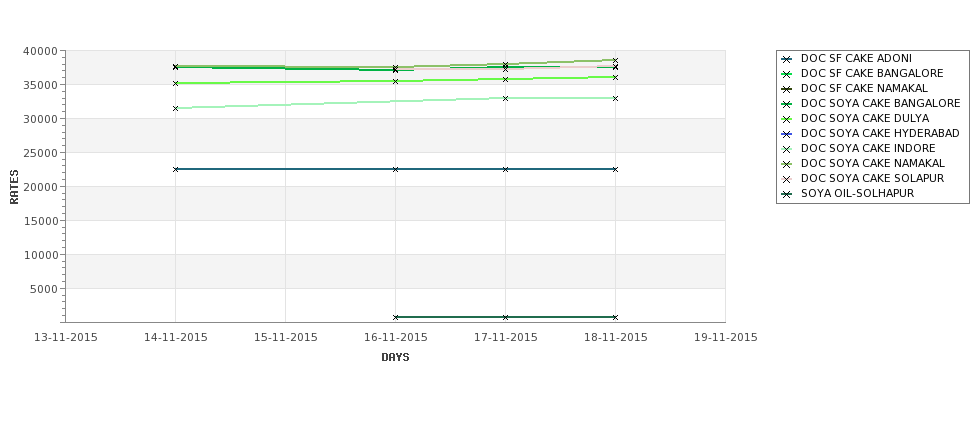The height and width of the screenshot is (429, 975).
Task: Click the SOYA OIL-SOLHAPUR legend marker
Action: coord(787,194)
